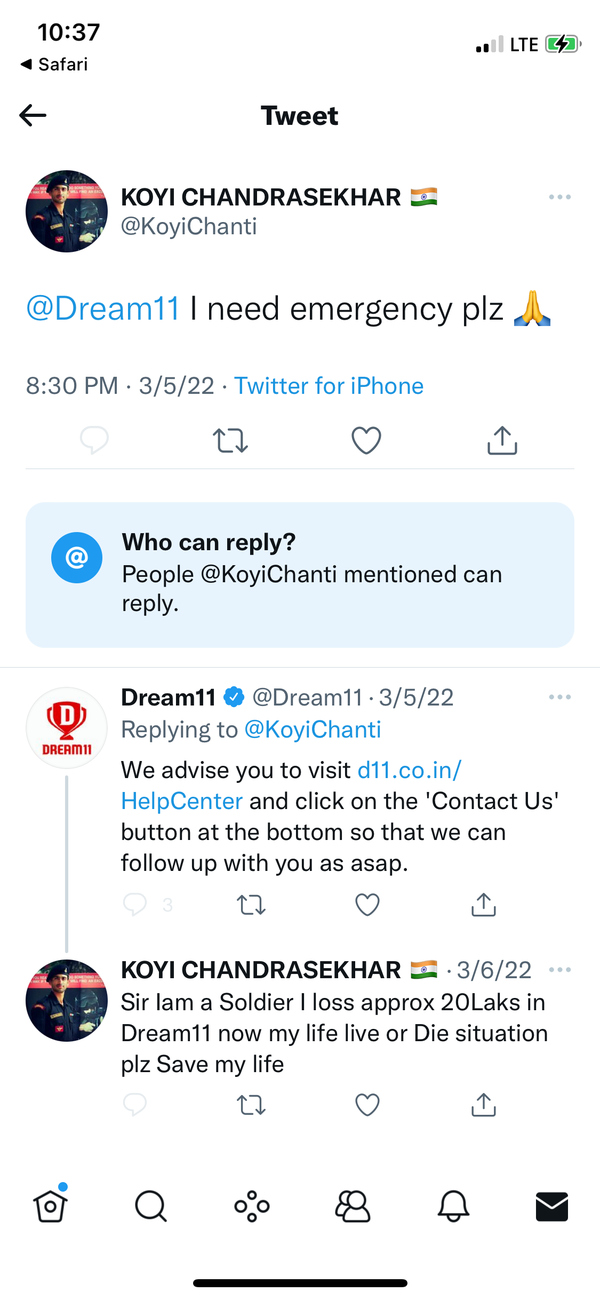Reply to the main tweet via comment icon
The height and width of the screenshot is (1300, 600).
pos(93,440)
